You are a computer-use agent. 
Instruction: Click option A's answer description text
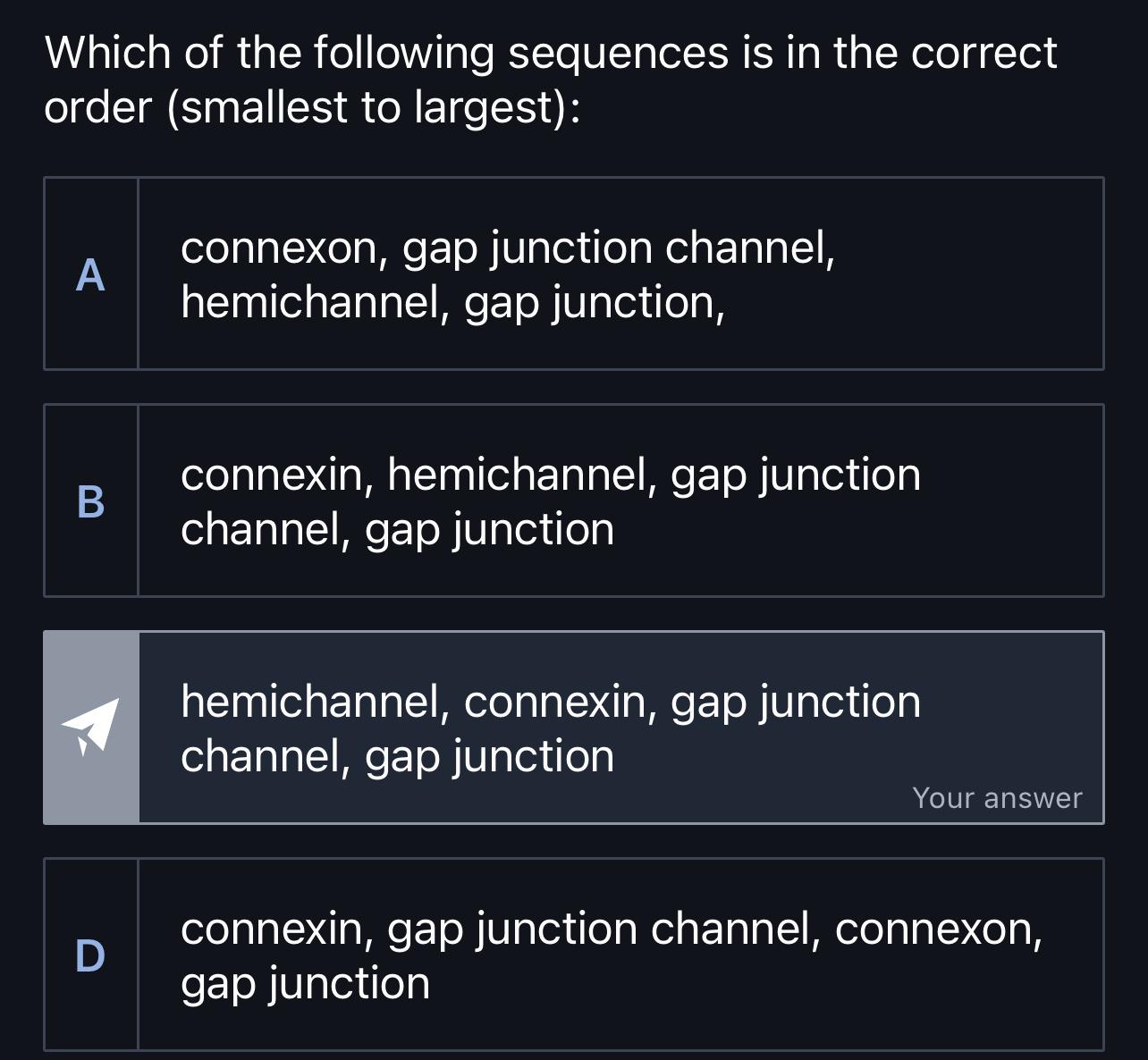coord(510,273)
